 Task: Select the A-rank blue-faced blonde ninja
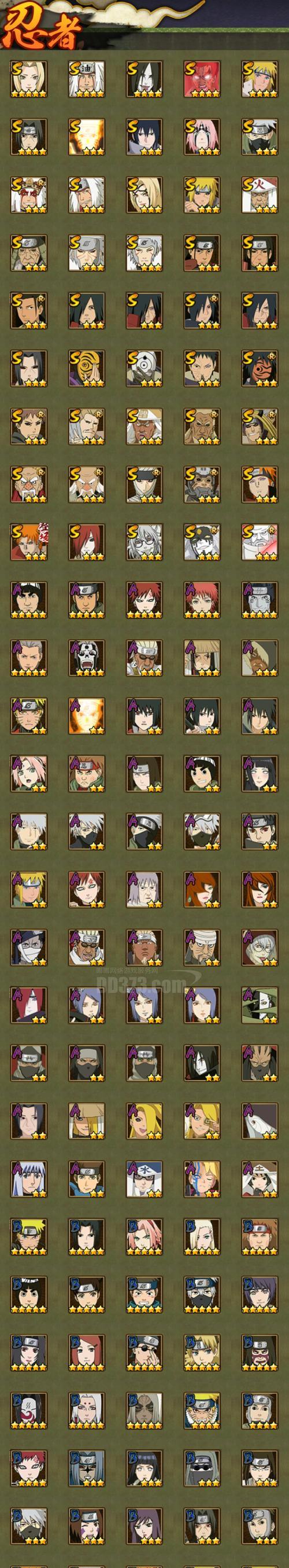(x=201, y=1178)
